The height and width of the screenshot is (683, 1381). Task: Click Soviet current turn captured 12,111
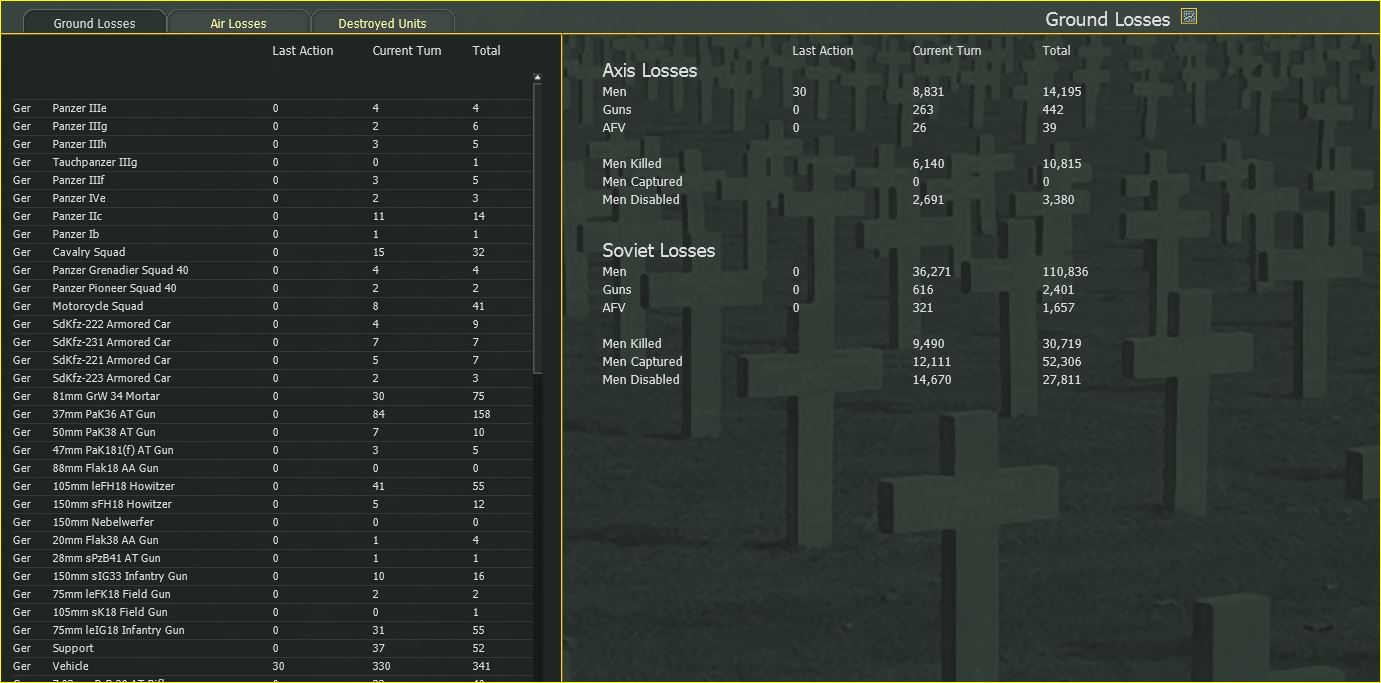coord(932,361)
